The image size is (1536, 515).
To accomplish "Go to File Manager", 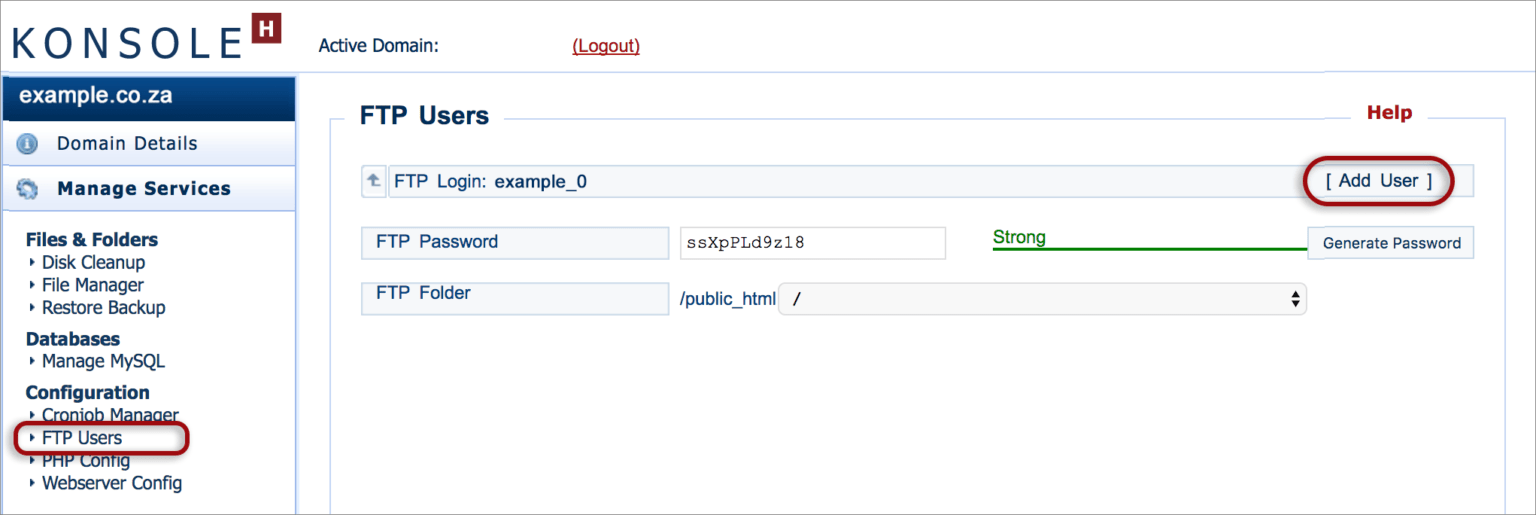I will [92, 285].
